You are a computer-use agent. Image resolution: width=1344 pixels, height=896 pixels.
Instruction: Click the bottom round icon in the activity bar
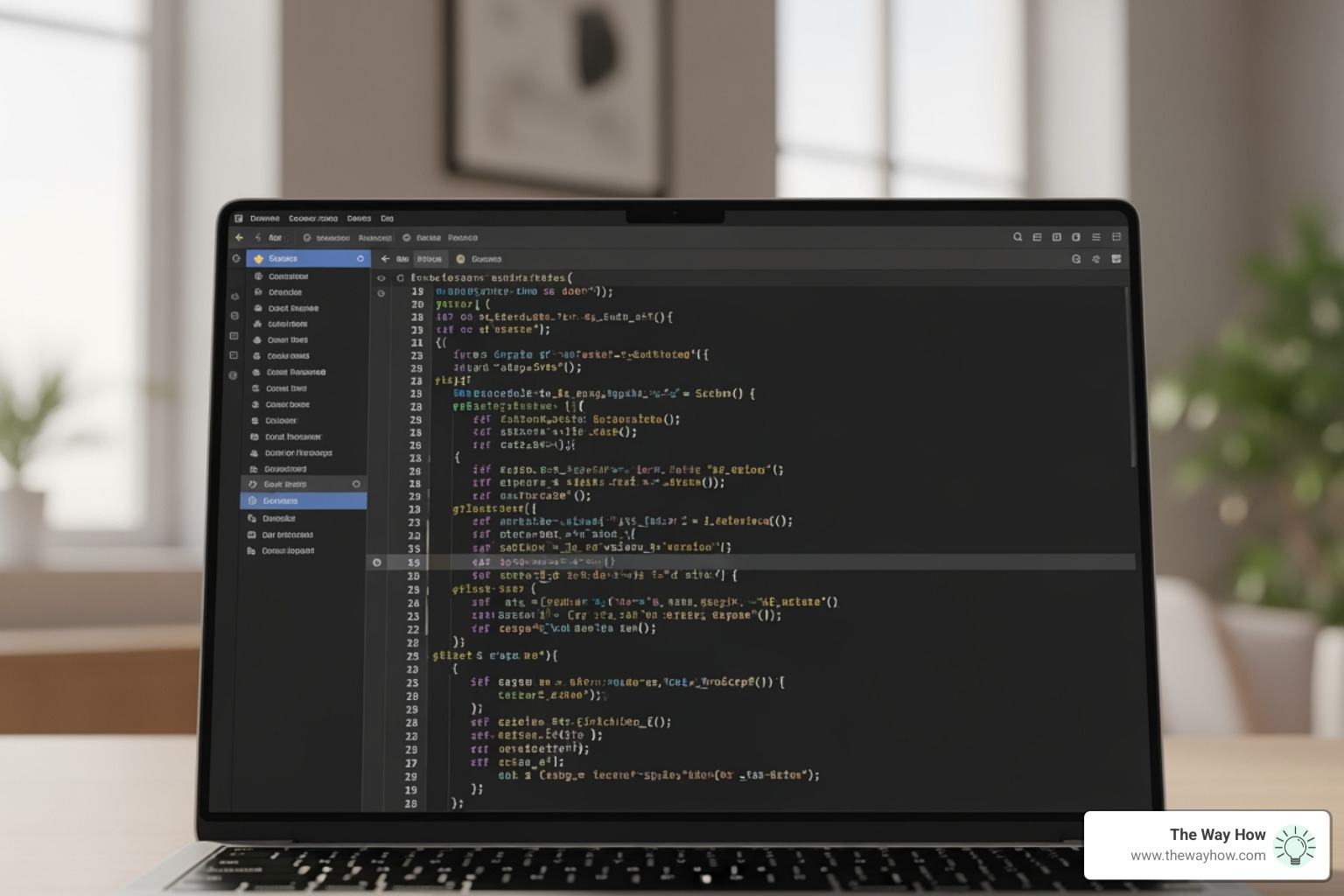[x=234, y=375]
